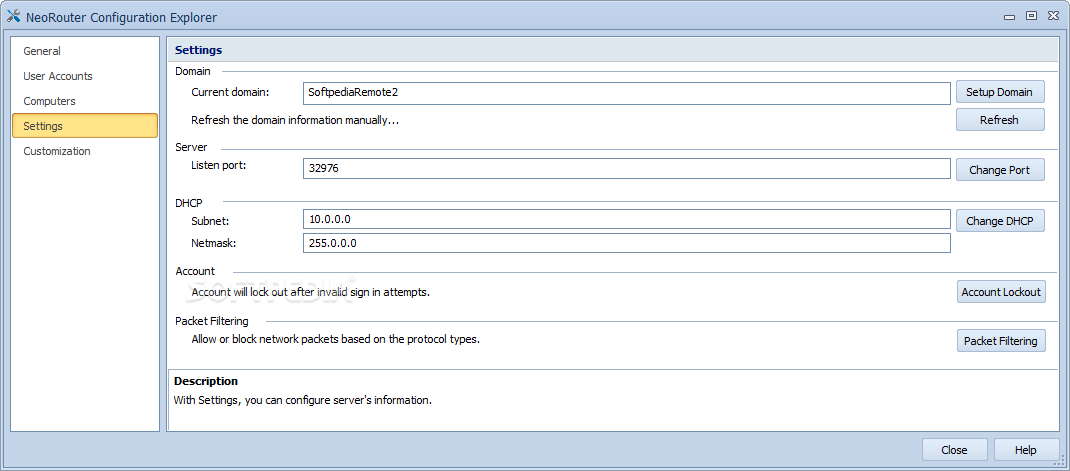Open Packet Filtering options
This screenshot has height=471, width=1070.
[x=1000, y=341]
